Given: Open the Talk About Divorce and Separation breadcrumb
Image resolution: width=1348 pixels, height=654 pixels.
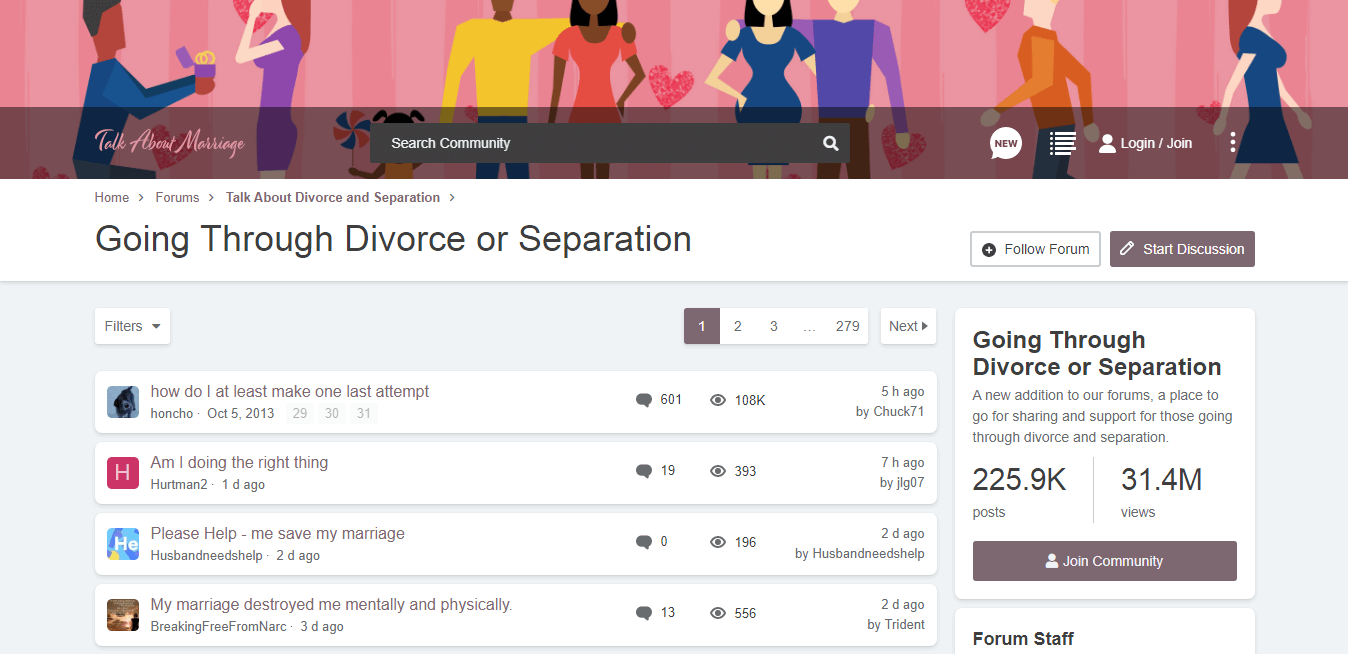Looking at the screenshot, I should pyautogui.click(x=332, y=197).
